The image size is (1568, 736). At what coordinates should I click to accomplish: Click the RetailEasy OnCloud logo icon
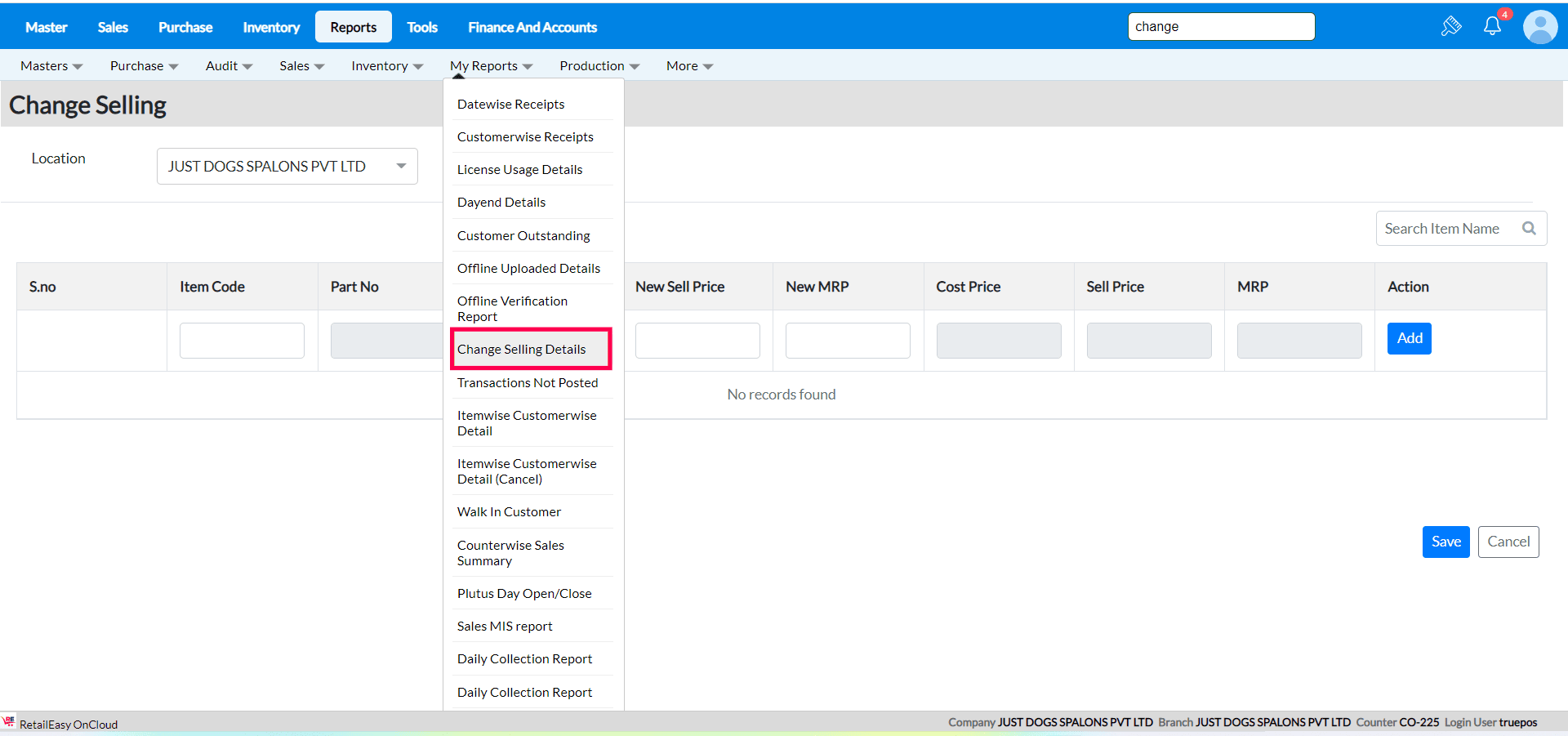(9, 721)
